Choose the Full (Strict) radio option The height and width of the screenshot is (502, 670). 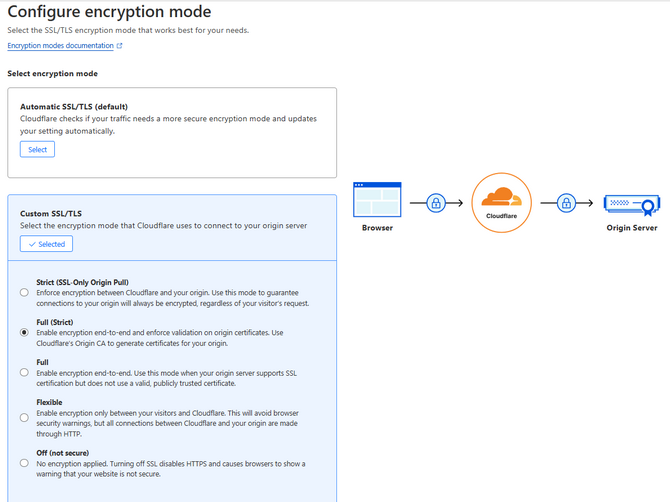24,332
